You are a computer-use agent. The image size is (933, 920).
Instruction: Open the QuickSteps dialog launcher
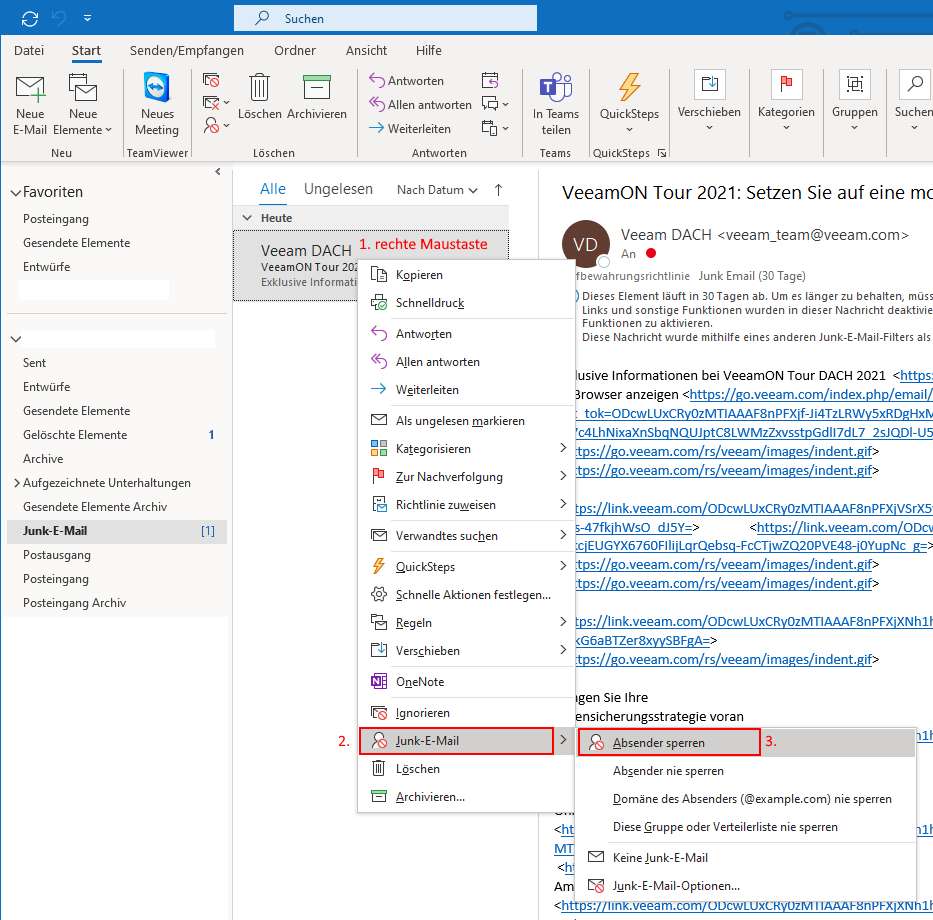662,153
